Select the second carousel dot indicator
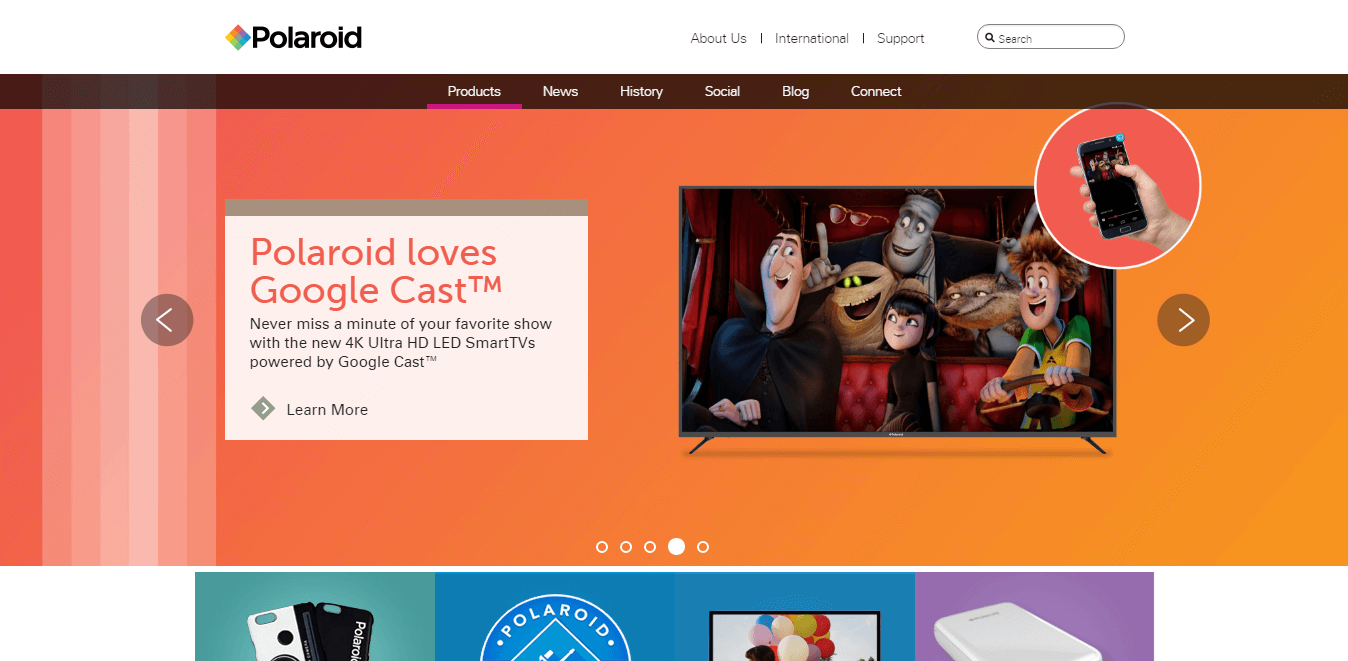This screenshot has height=661, width=1348. (626, 547)
